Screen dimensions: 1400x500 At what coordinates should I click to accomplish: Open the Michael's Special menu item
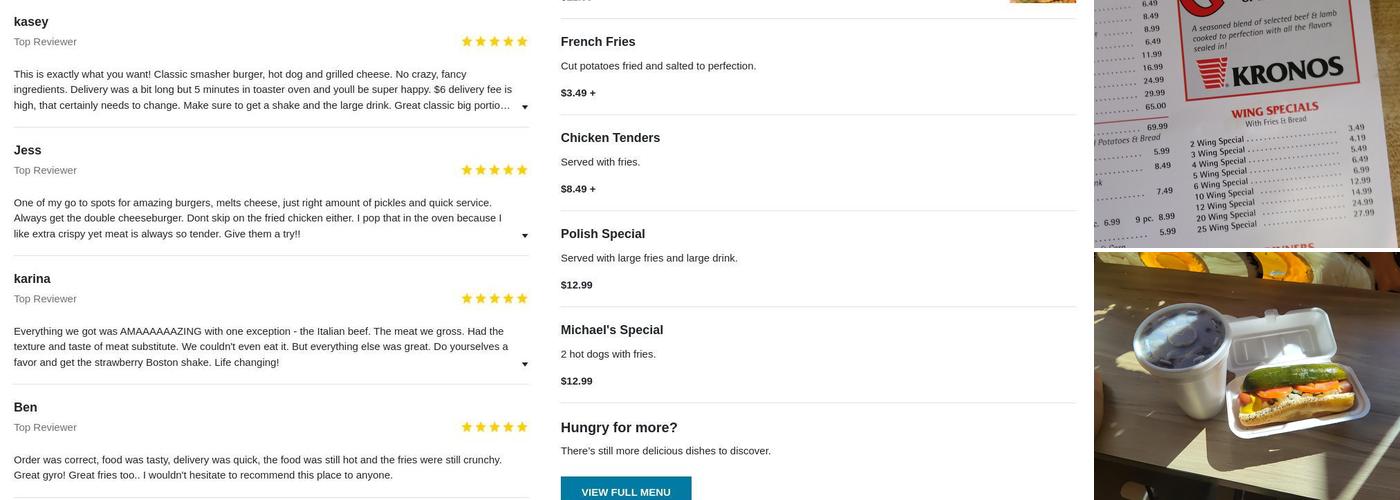(612, 330)
